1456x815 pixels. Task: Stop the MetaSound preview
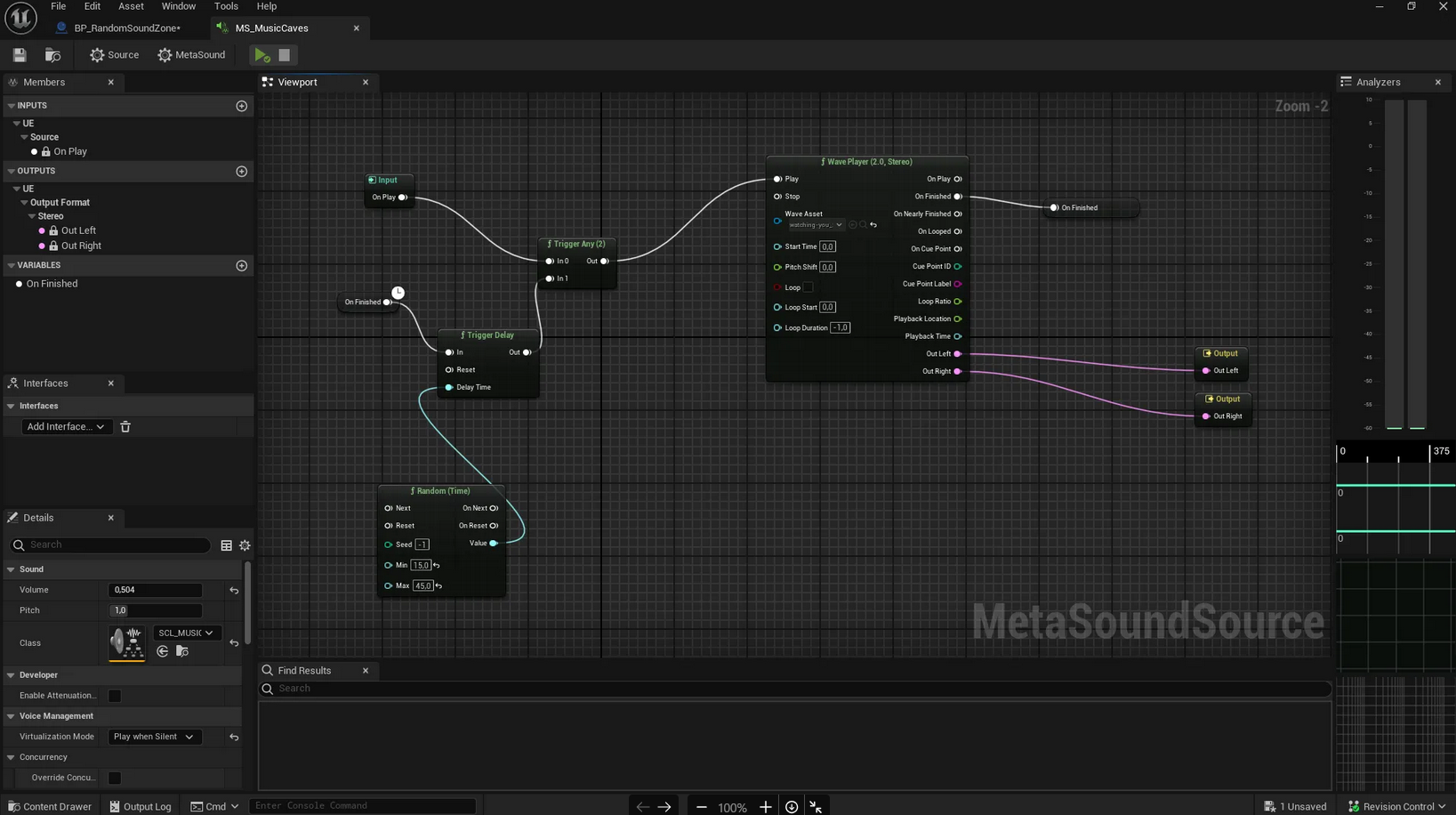point(285,55)
